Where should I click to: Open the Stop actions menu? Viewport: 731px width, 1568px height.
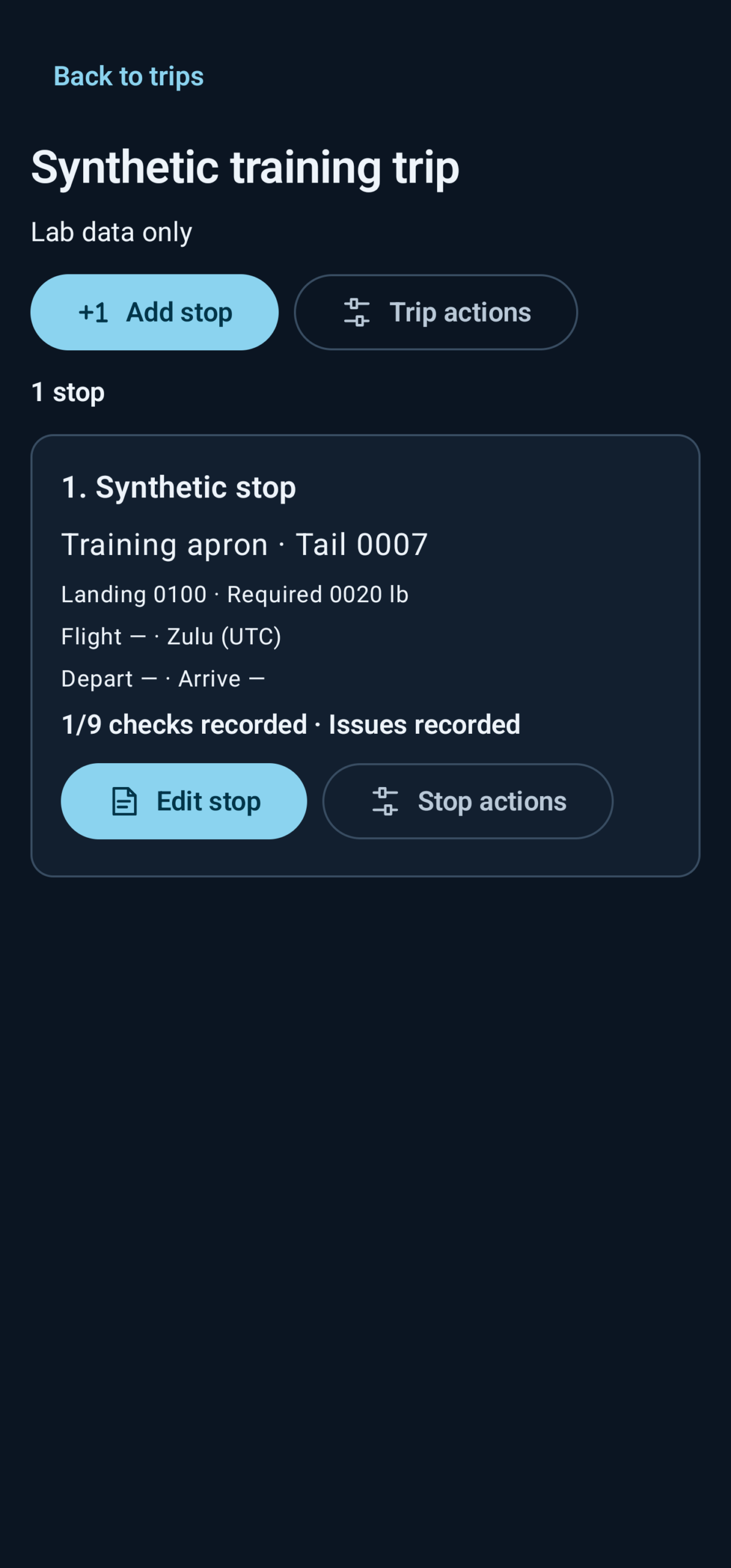pyautogui.click(x=468, y=801)
